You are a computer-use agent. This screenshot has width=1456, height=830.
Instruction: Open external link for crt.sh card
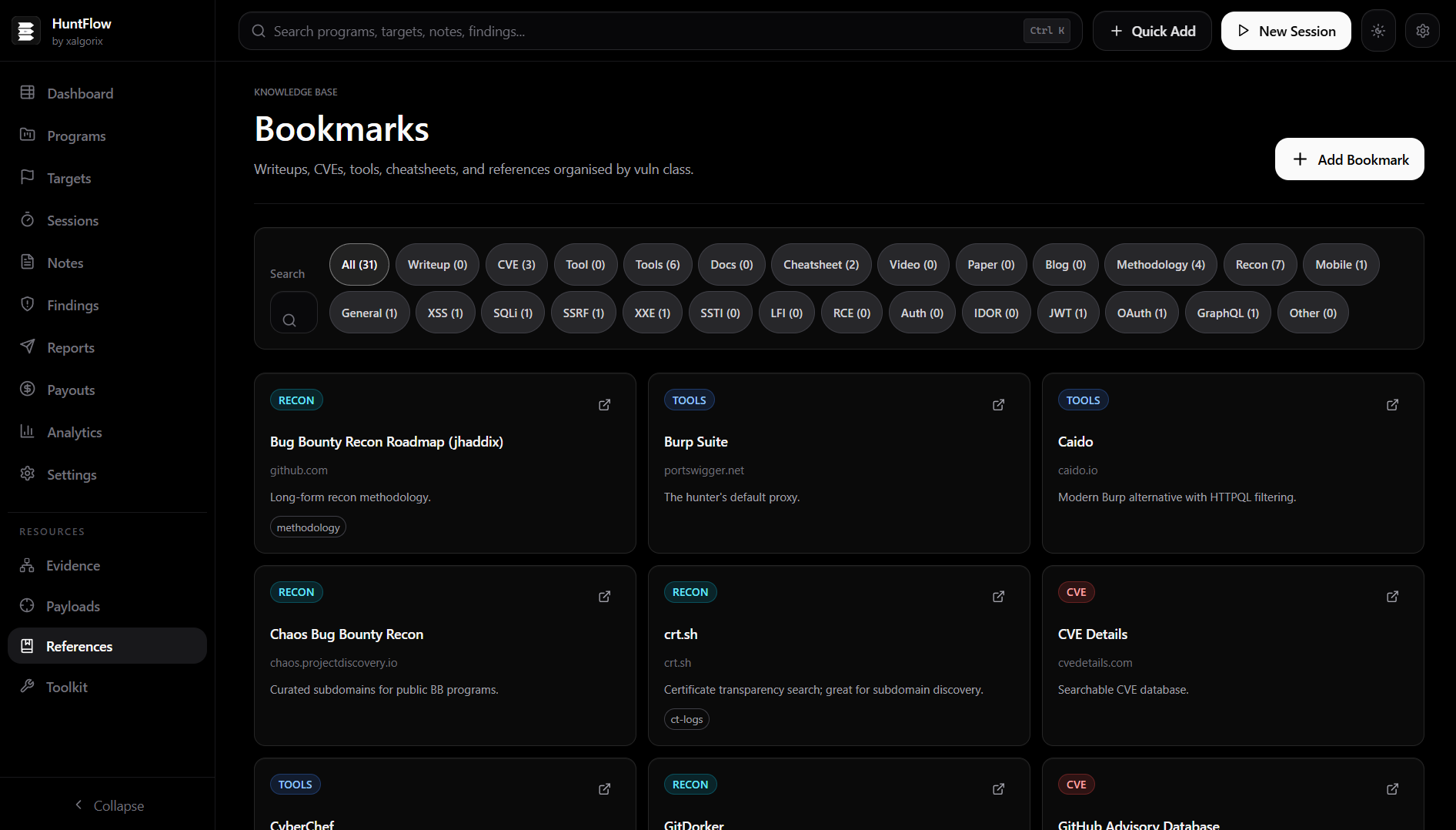[x=999, y=597]
